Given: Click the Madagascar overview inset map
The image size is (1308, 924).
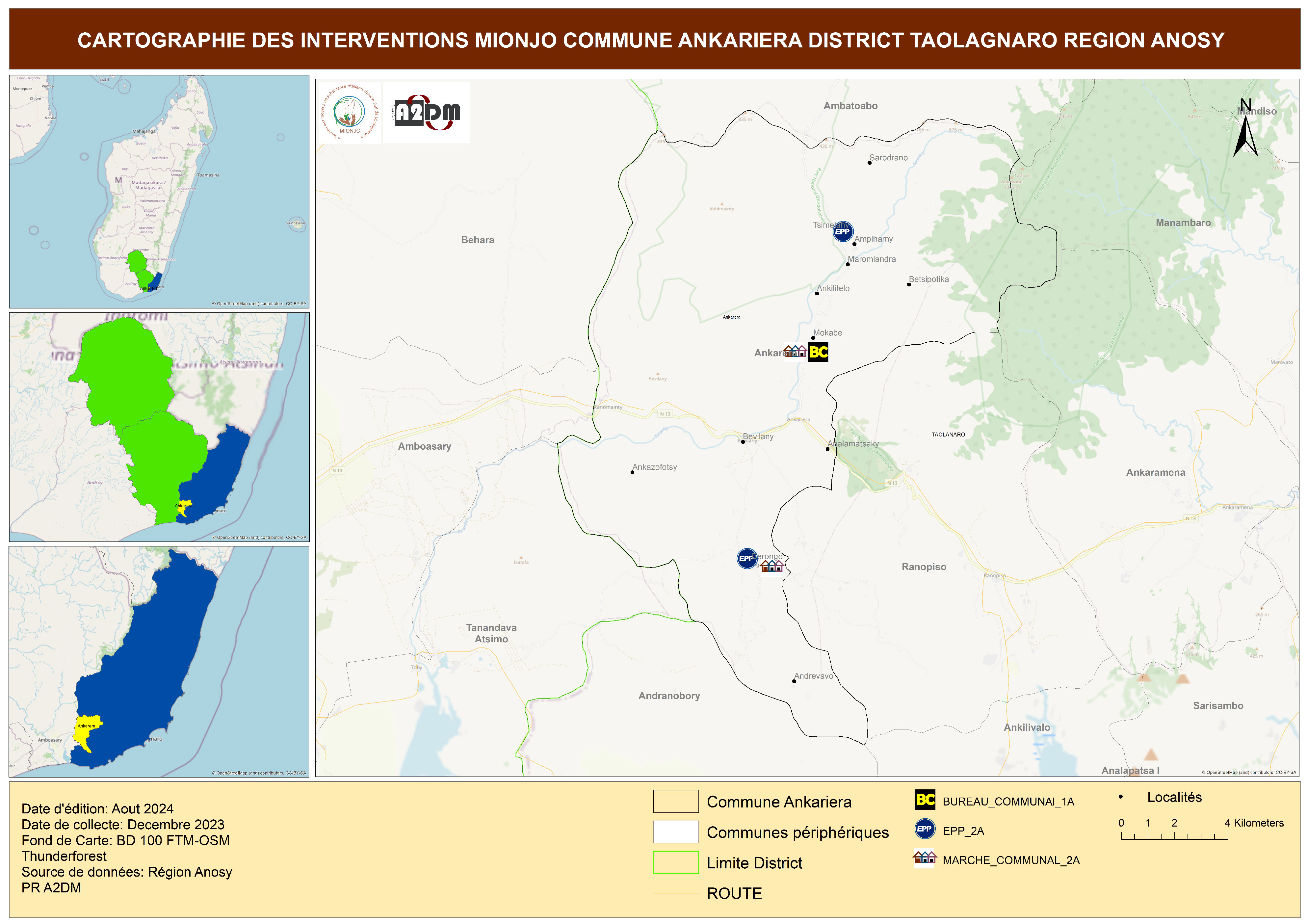Looking at the screenshot, I should pos(159,191).
